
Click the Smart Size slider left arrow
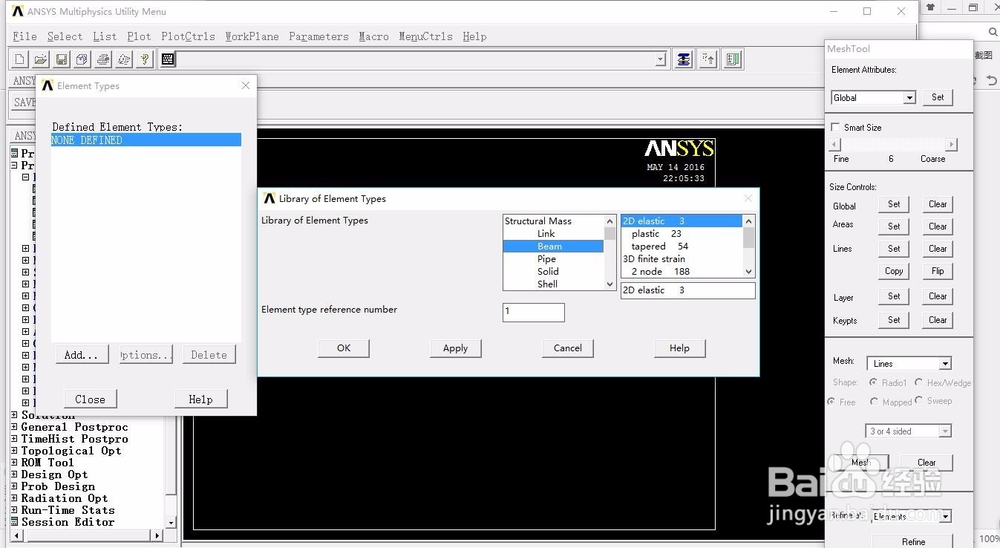click(x=835, y=144)
